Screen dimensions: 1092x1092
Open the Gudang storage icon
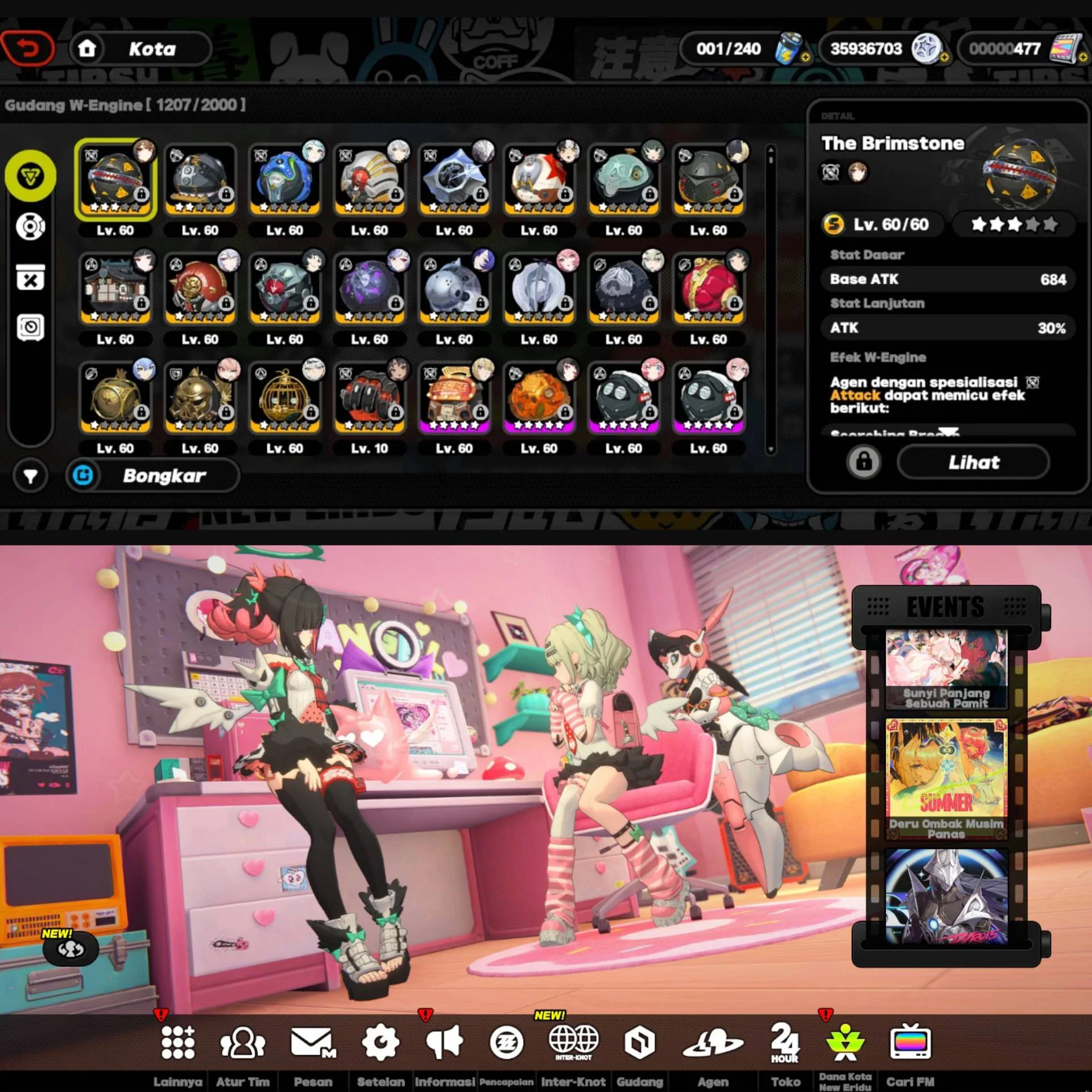[x=639, y=1042]
